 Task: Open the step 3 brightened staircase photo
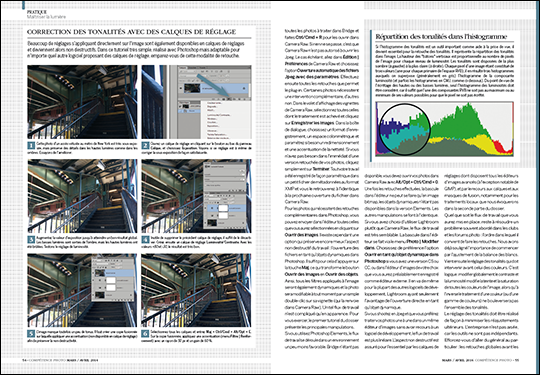82,196
